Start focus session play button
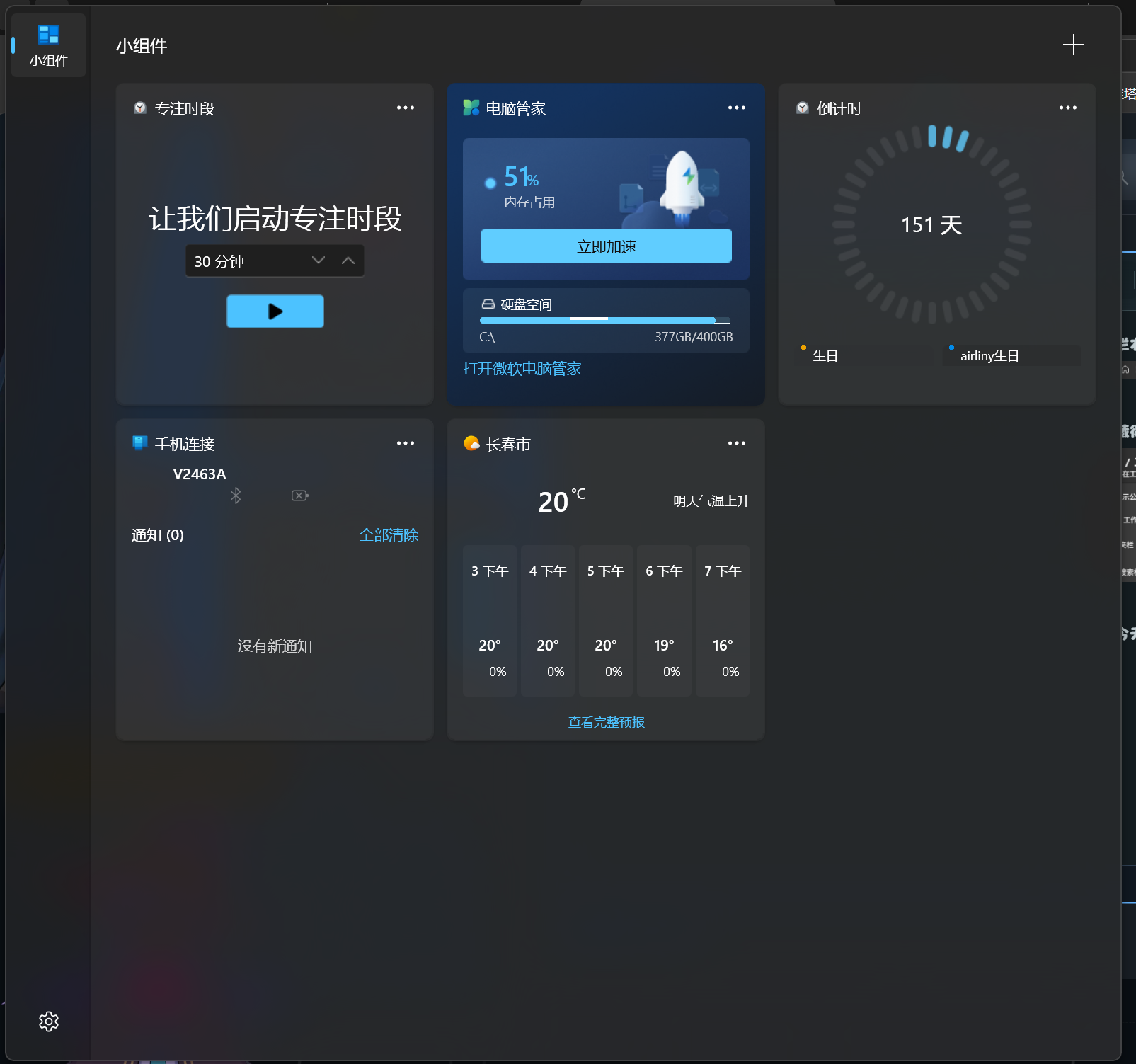The height and width of the screenshot is (1064, 1136). [275, 311]
